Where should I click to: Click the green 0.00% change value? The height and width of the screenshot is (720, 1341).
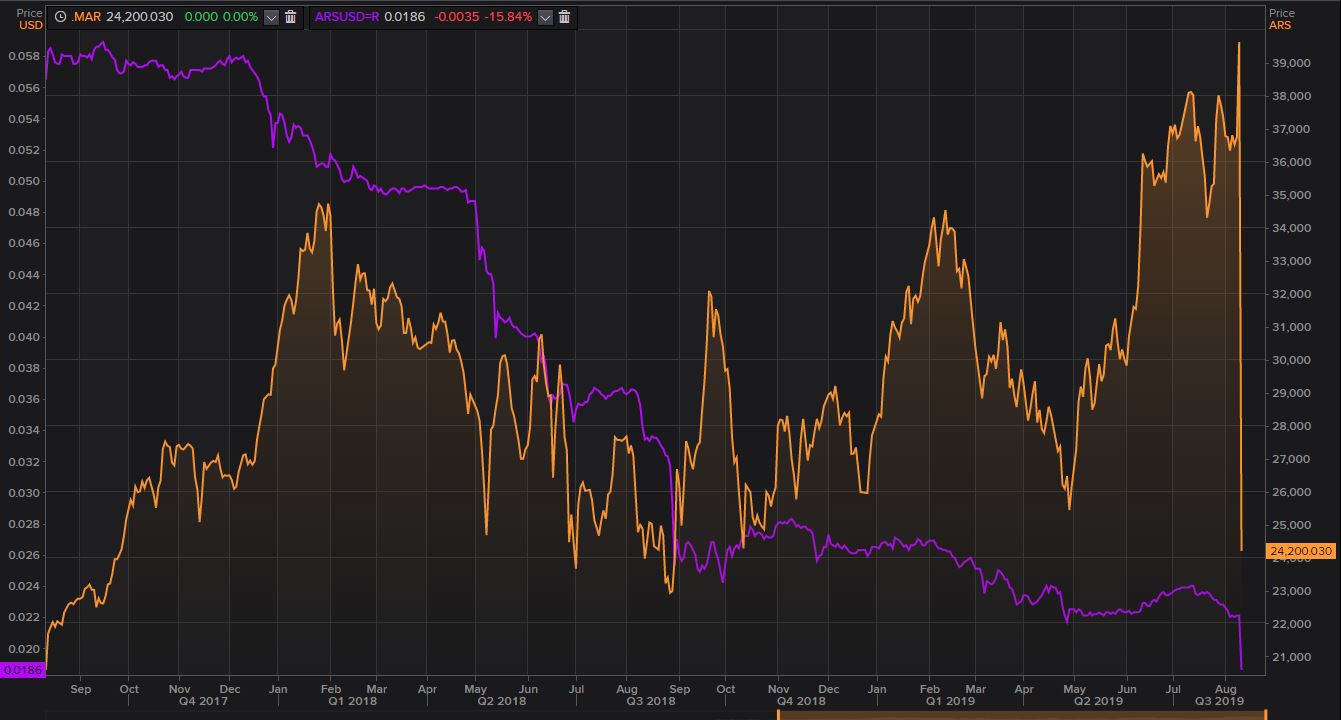241,17
